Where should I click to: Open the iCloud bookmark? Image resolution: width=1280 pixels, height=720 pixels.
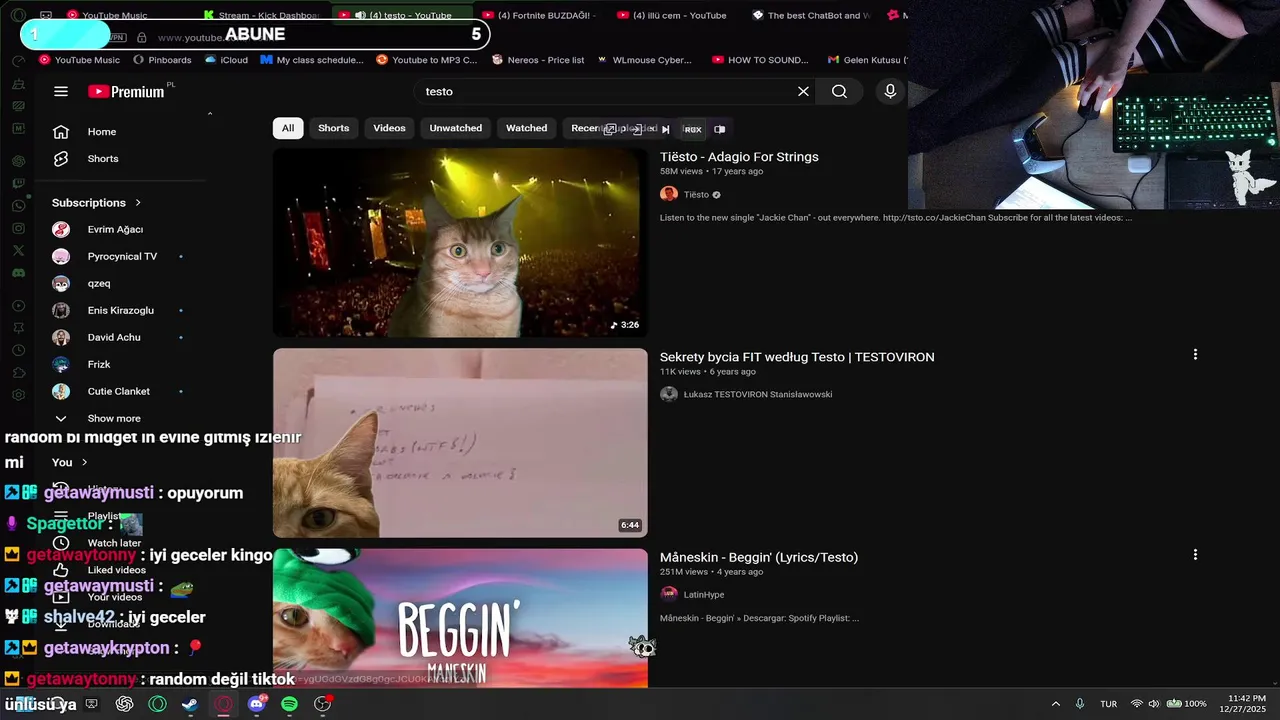pos(226,60)
